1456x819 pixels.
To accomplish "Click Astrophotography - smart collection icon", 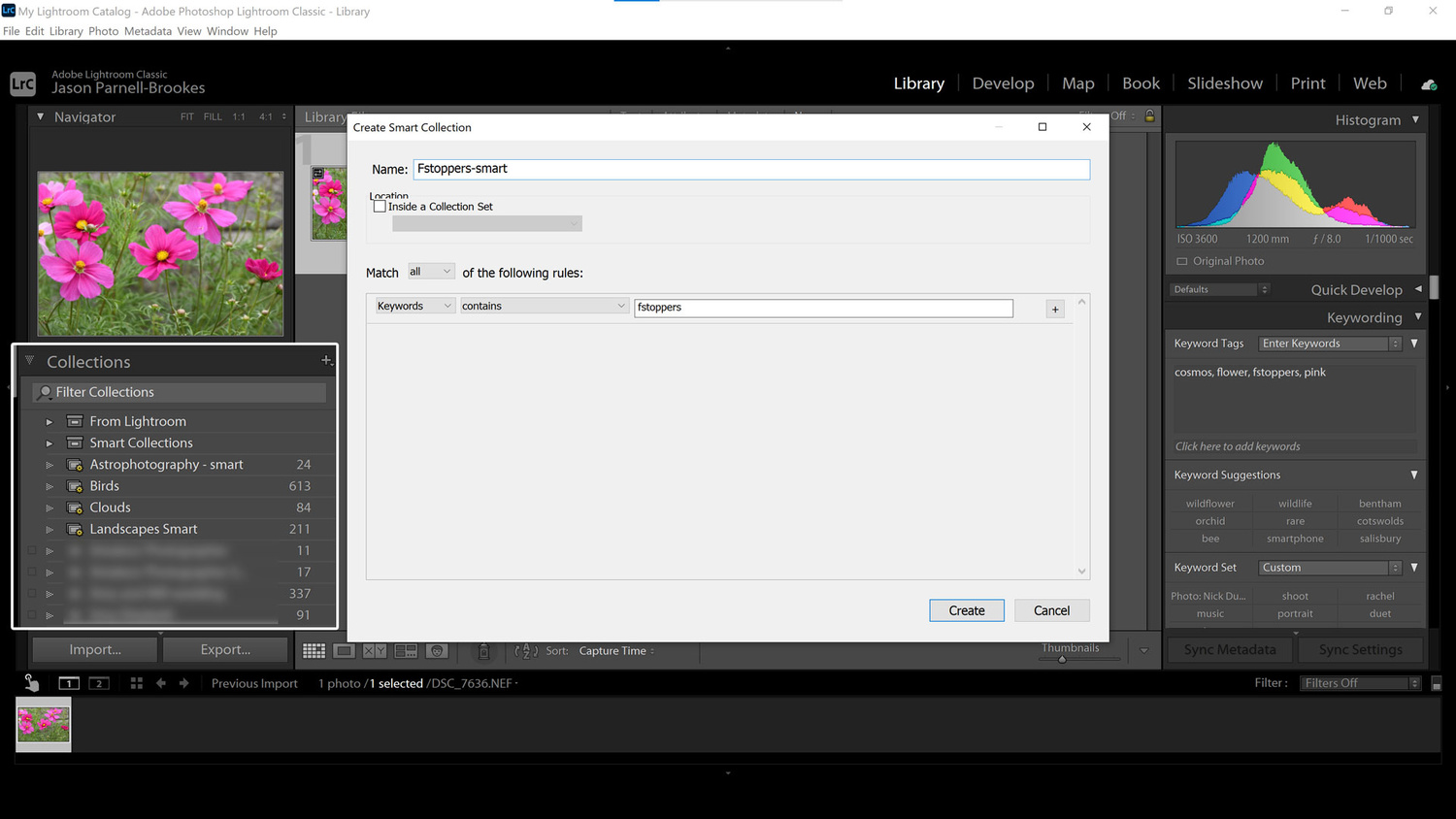I will (x=75, y=465).
